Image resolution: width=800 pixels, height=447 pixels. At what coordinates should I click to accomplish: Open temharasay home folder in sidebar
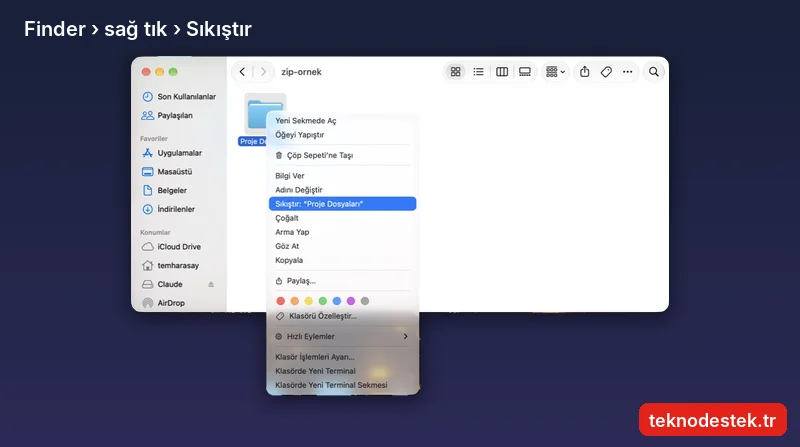click(x=170, y=266)
